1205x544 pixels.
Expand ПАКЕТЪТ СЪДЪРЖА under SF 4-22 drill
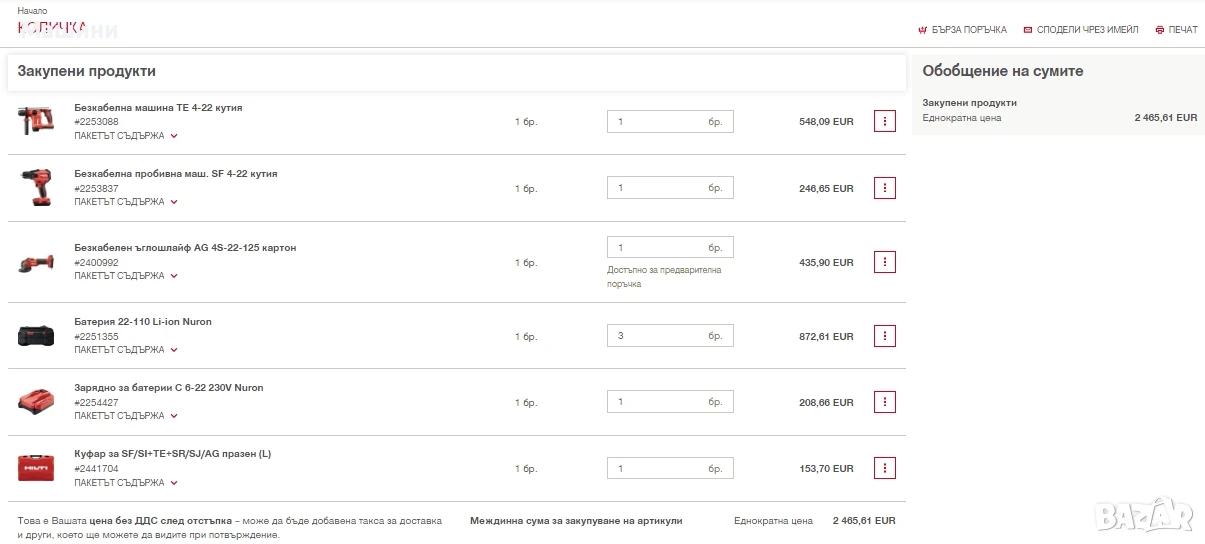coord(126,202)
